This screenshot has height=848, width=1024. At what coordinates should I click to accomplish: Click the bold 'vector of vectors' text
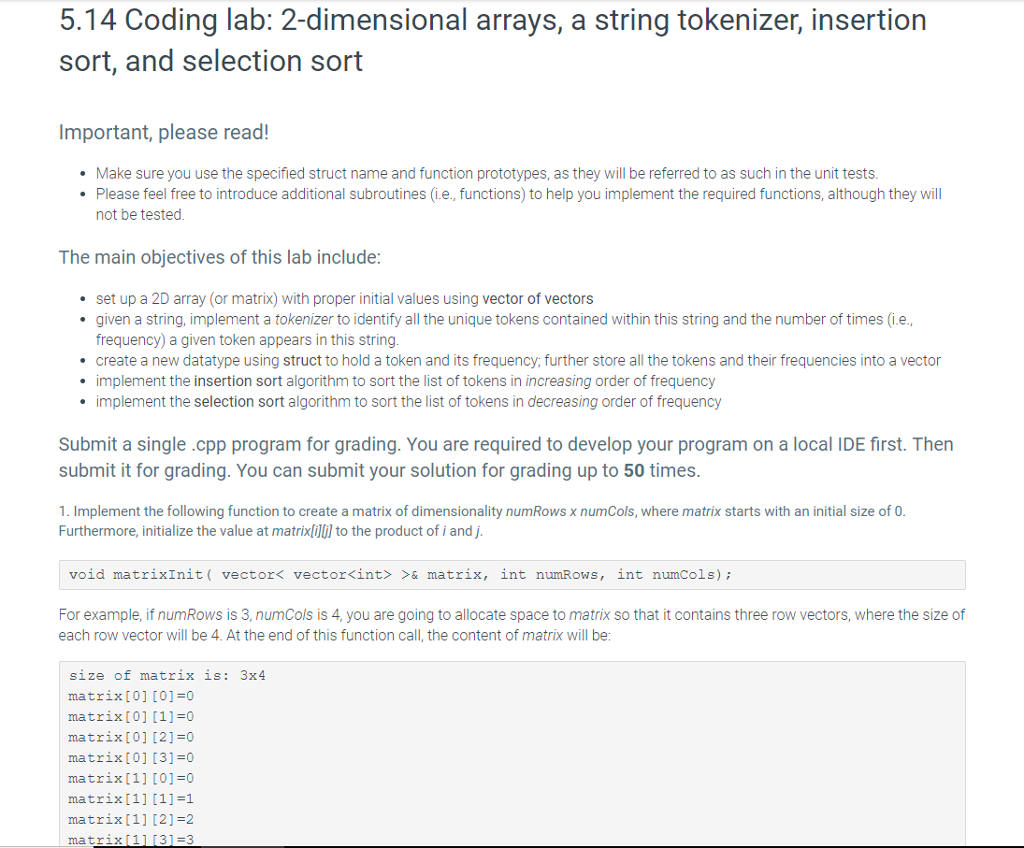pyautogui.click(x=537, y=299)
